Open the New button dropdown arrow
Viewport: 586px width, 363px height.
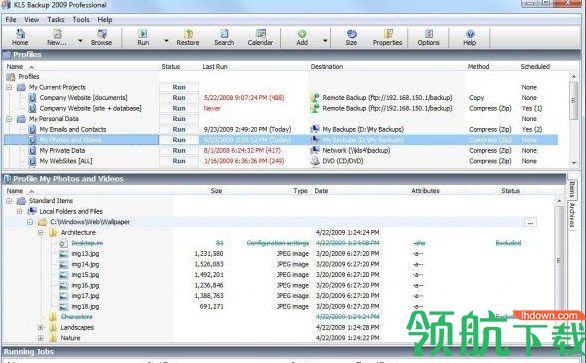coord(80,40)
